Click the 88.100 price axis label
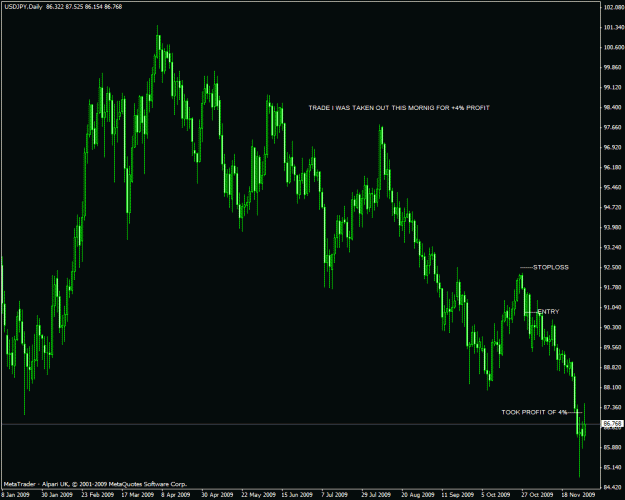This screenshot has height=500, width=625. click(613, 387)
